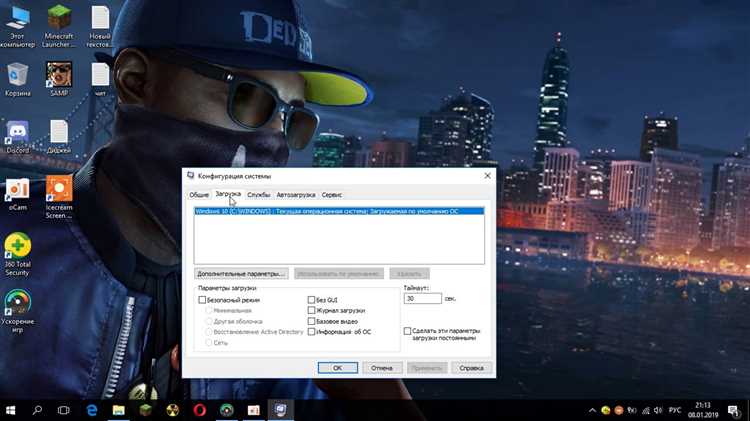Select the document icon right of Discord

point(59,137)
